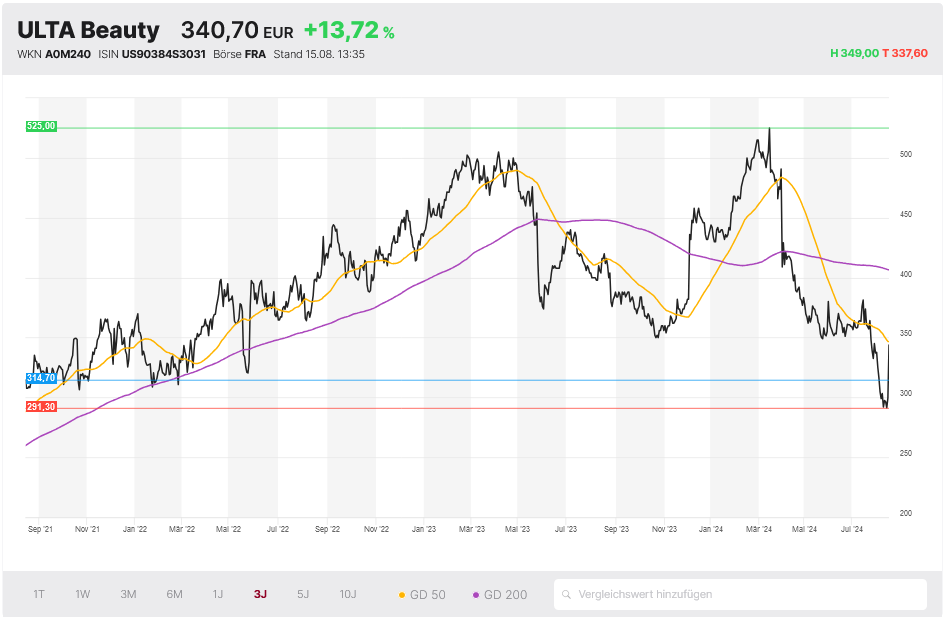Screen dimensions: 947x619
Task: Click the Mär '24 axis label
Action: coord(759,529)
